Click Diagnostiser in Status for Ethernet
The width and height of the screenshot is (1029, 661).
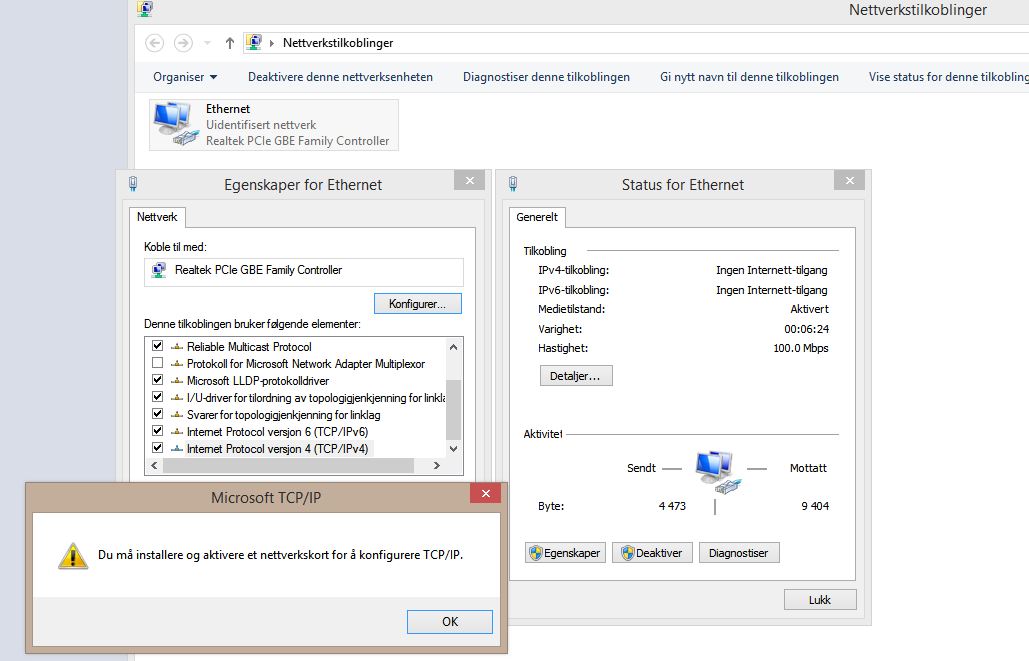tap(738, 553)
